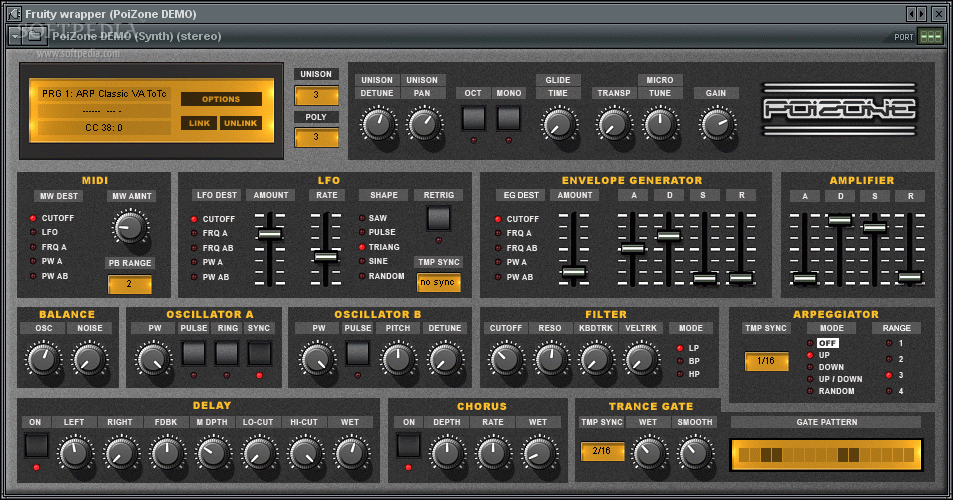Toggle the LFO Retrig button
The image size is (953, 500).
click(x=438, y=218)
